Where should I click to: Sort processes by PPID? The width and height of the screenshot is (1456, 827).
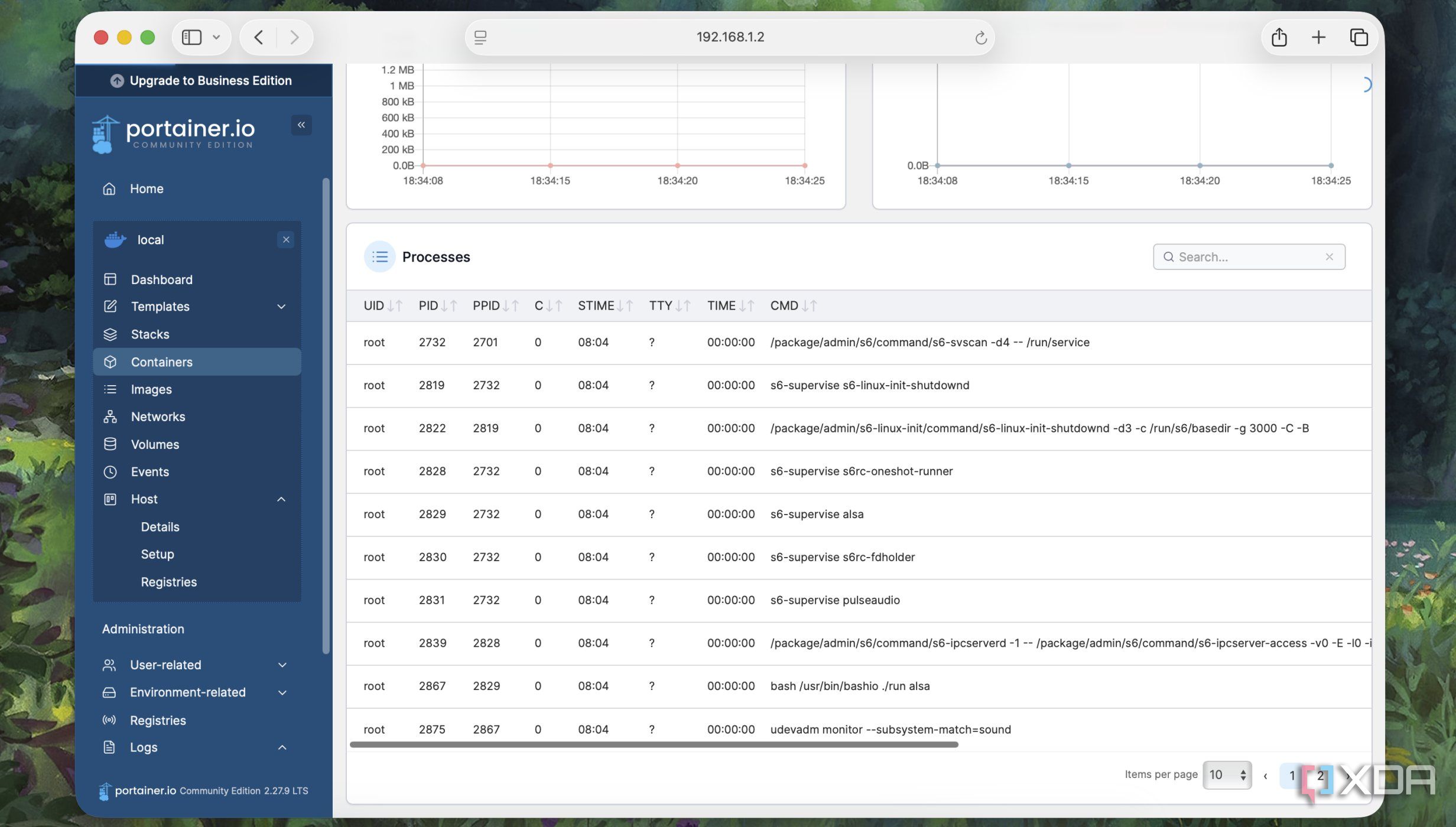coord(495,305)
